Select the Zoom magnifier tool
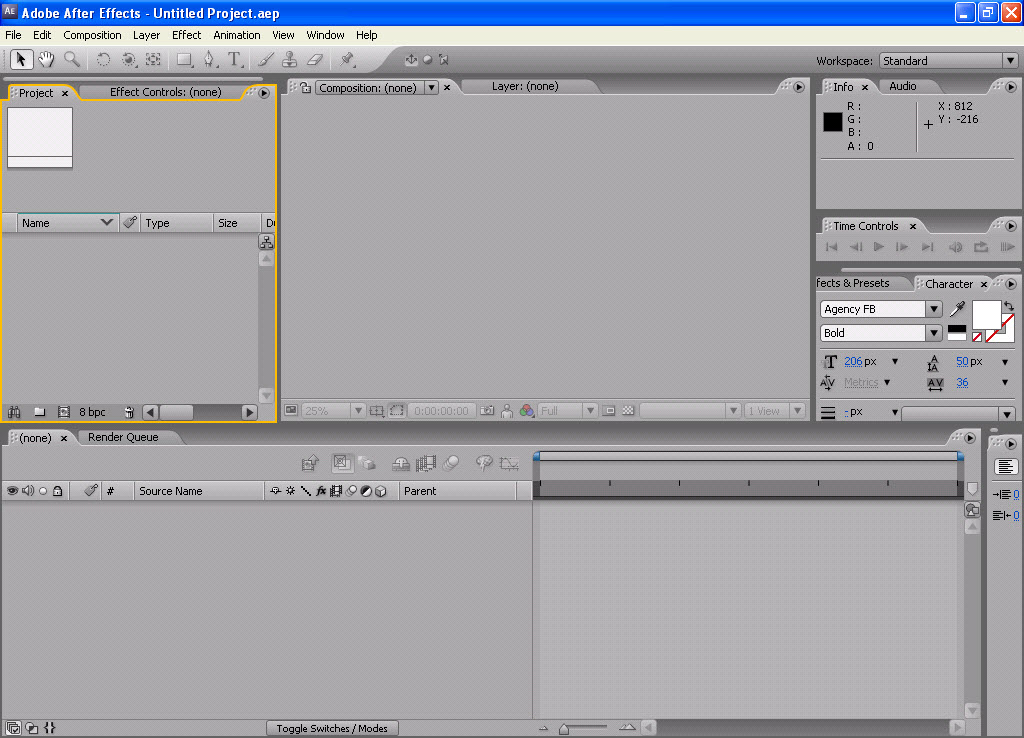 [x=72, y=60]
